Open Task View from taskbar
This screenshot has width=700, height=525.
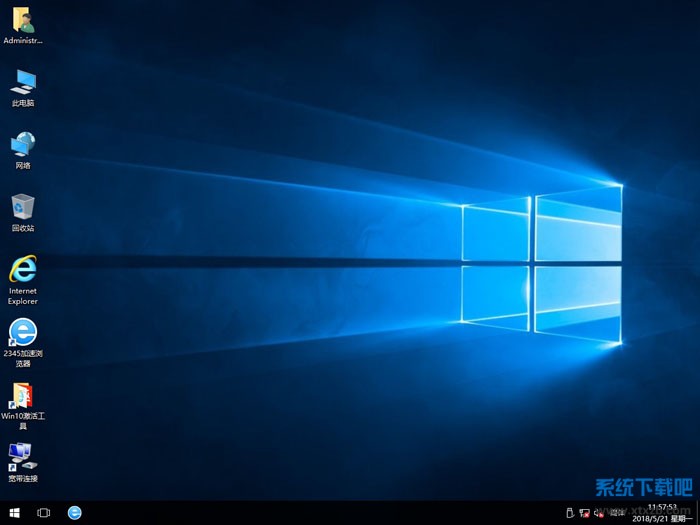pyautogui.click(x=44, y=512)
